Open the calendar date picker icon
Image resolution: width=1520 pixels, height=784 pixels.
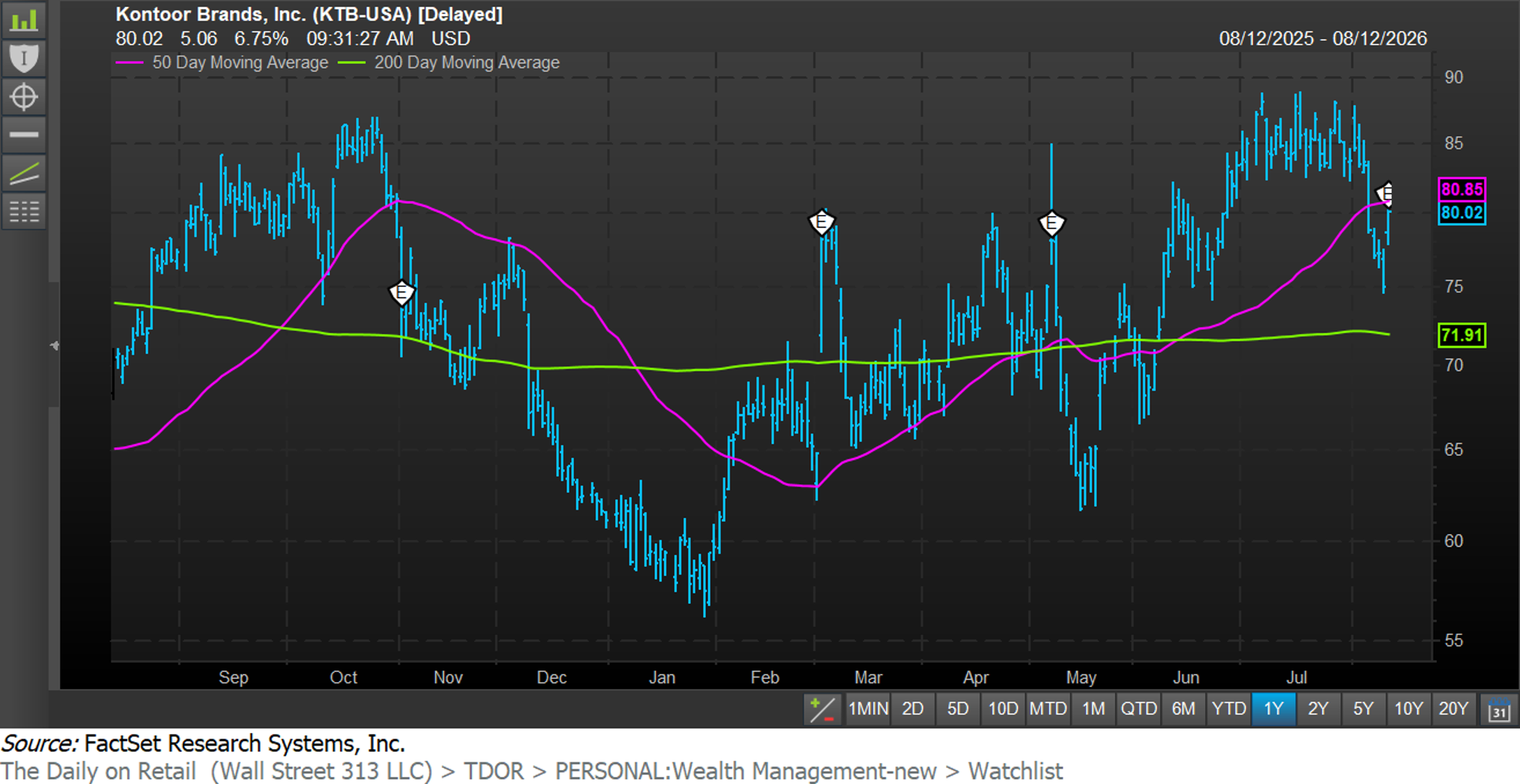tap(1498, 709)
